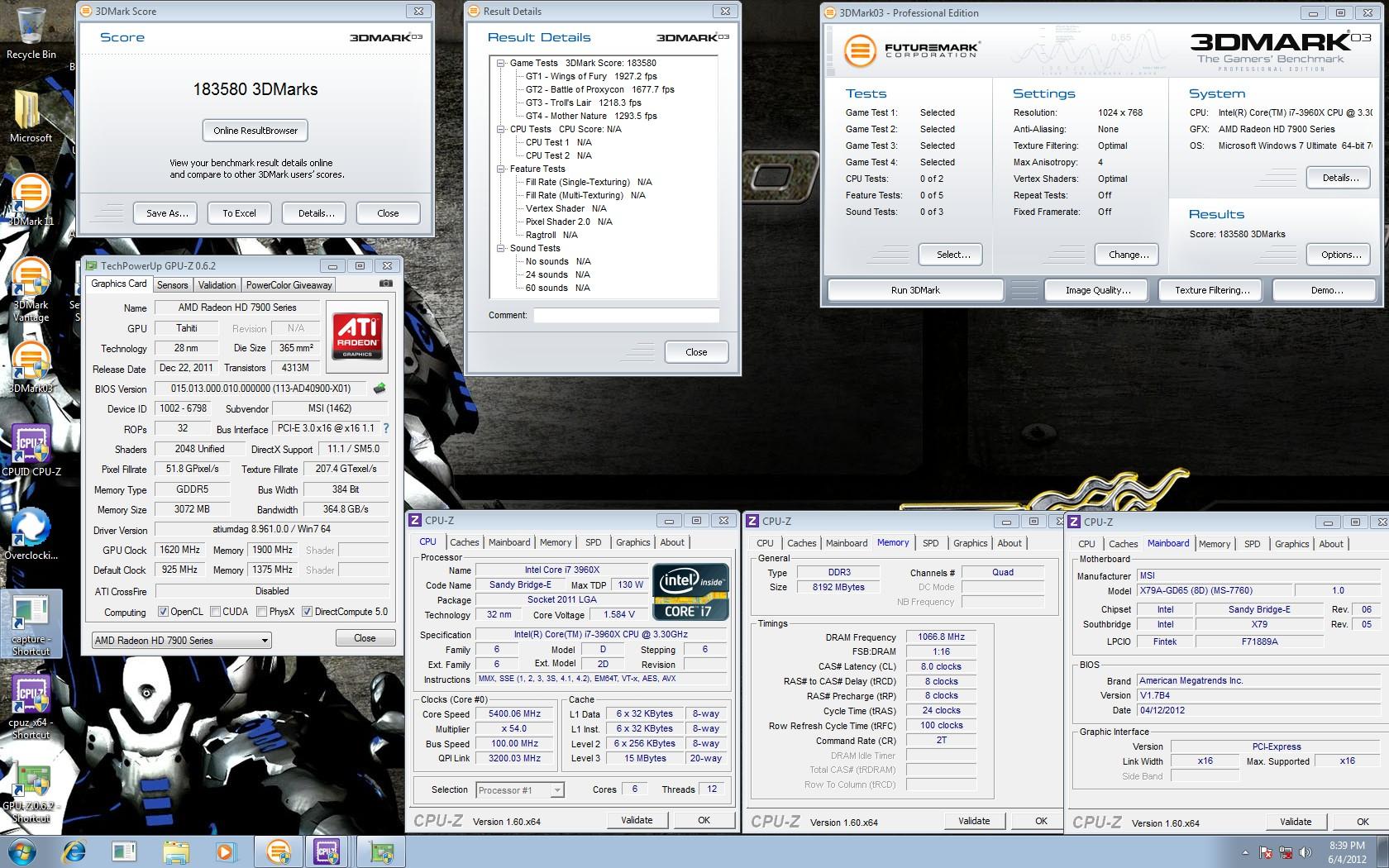The width and height of the screenshot is (1389, 868).
Task: Open the Processor #1 selection dropdown
Action: point(520,790)
